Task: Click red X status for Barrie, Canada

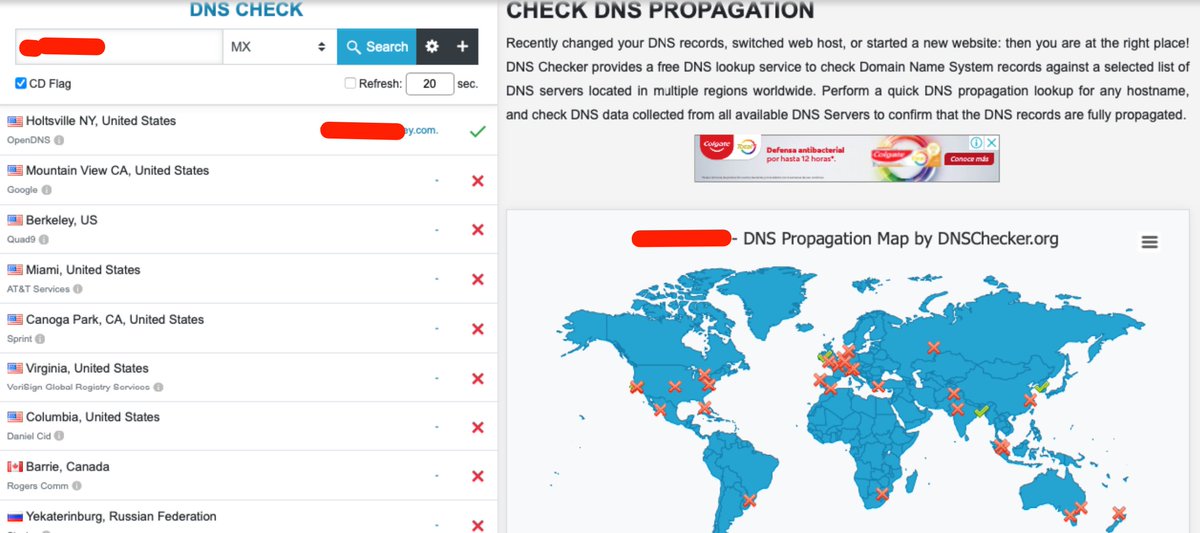Action: (477, 477)
